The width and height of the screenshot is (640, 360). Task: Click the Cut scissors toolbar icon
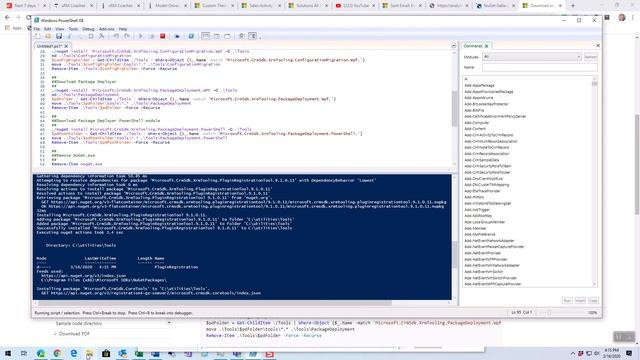(69, 36)
